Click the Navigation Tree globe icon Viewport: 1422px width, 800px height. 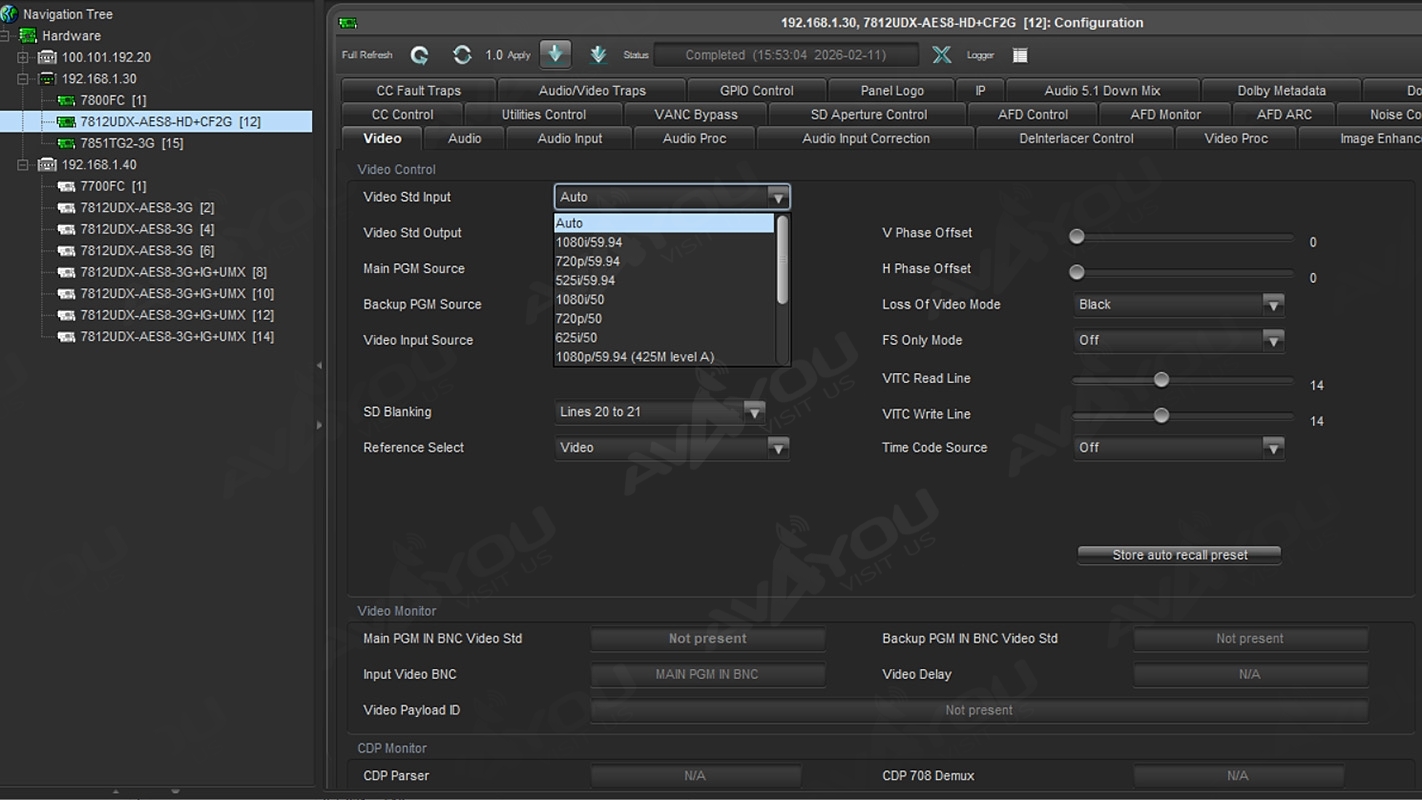click(x=10, y=14)
